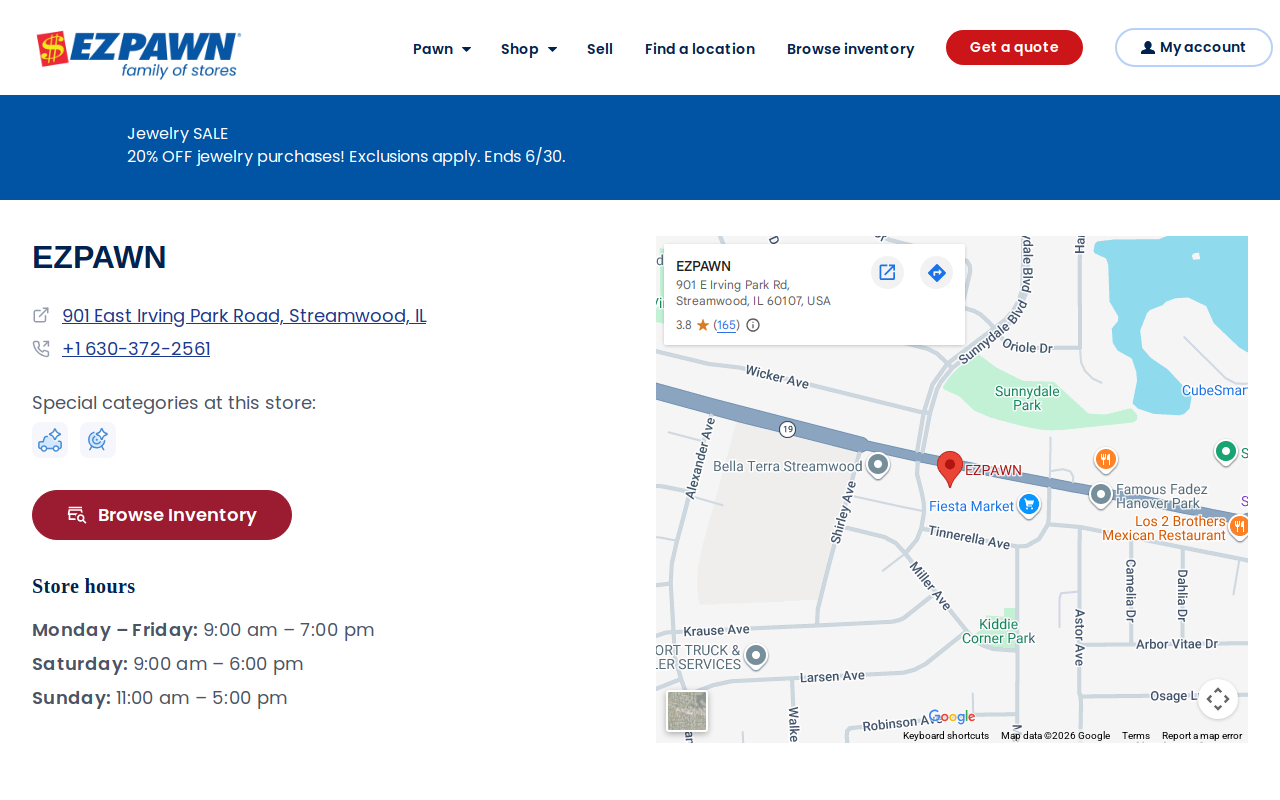Click the red Browse Inventory button
1280x800 pixels.
click(162, 515)
